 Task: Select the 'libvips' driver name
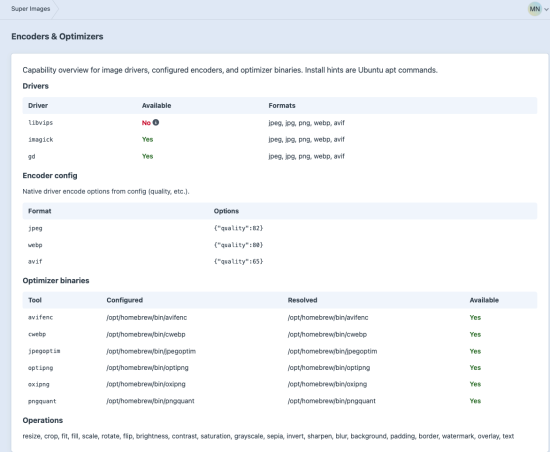tap(40, 123)
